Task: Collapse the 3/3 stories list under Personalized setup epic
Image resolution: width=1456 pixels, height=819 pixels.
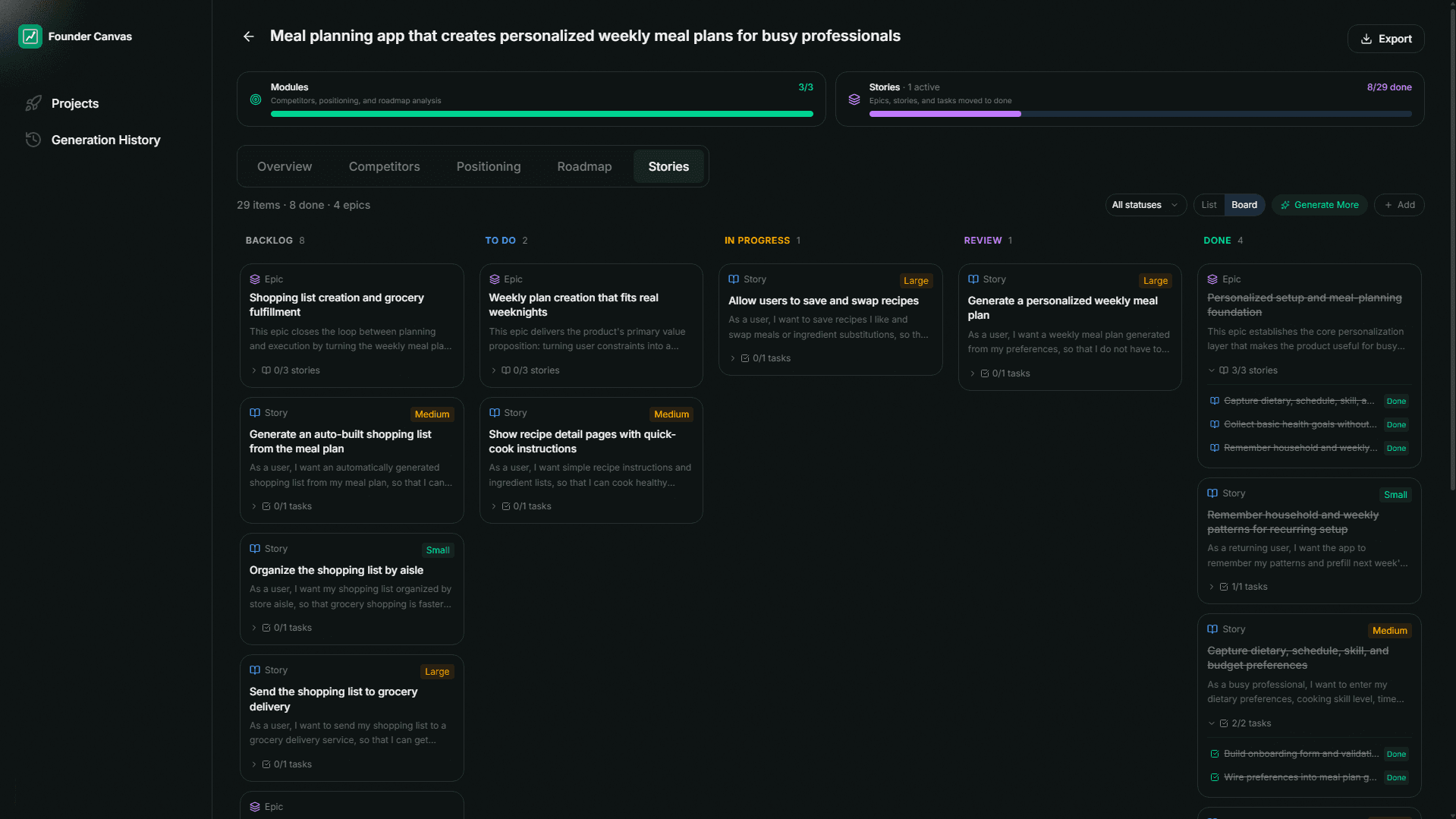Action: pos(1211,370)
